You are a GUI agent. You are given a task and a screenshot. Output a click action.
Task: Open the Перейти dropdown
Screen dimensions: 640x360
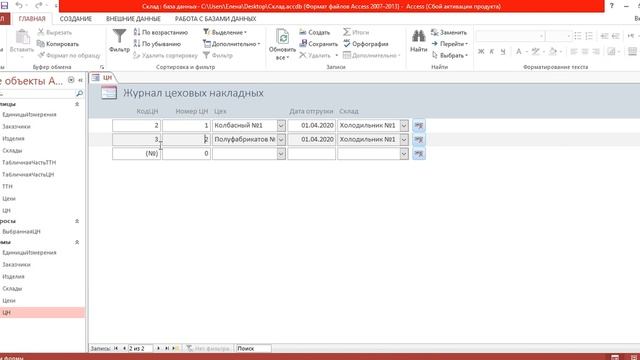pos(450,44)
